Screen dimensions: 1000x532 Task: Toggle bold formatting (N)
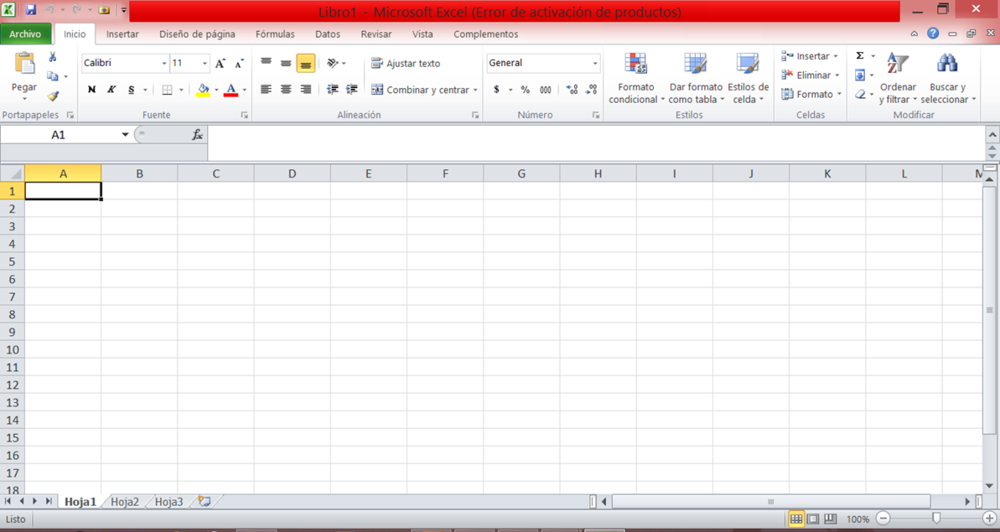pos(92,90)
